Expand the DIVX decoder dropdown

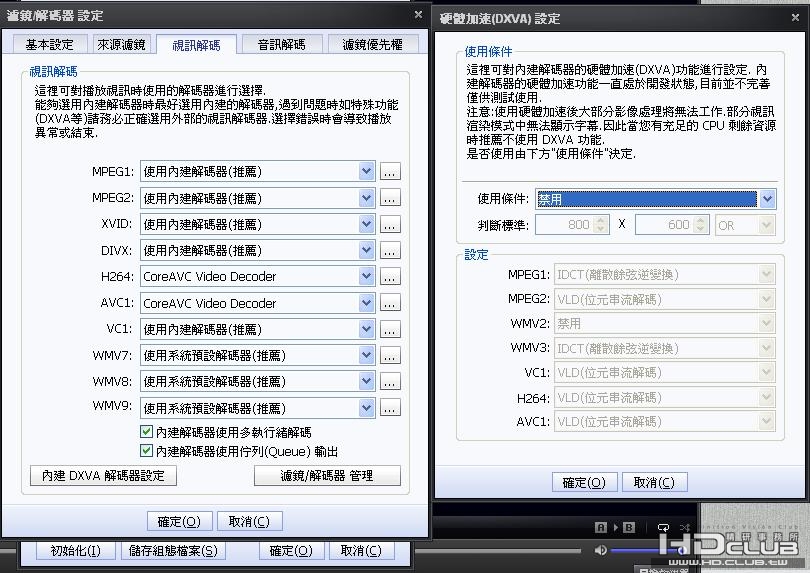pyautogui.click(x=257, y=251)
